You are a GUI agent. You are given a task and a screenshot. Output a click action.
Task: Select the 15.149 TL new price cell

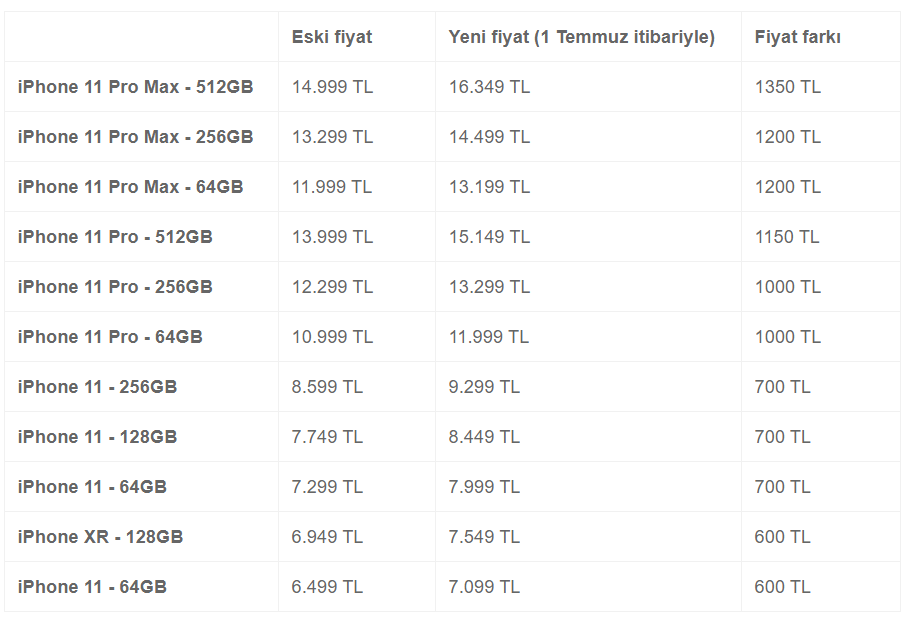pyautogui.click(x=489, y=237)
